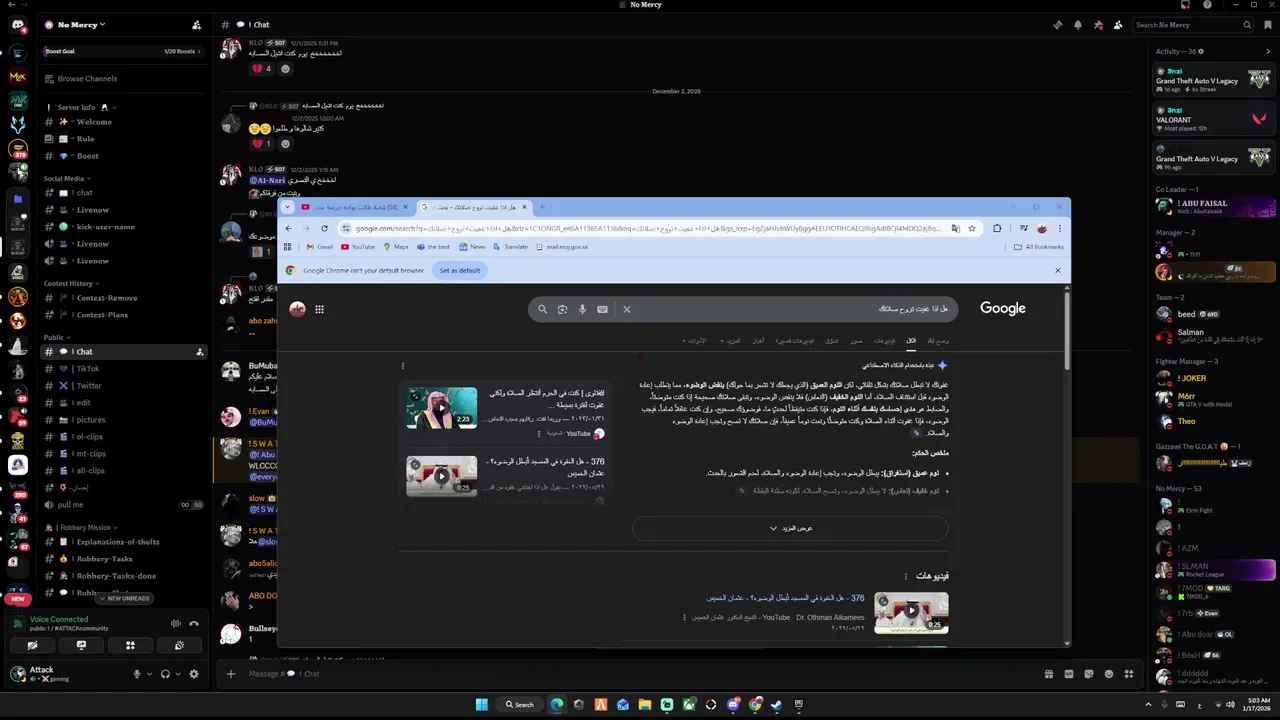Deafen audio with the headphones icon
Viewport: 1280px width, 720px height.
(165, 674)
